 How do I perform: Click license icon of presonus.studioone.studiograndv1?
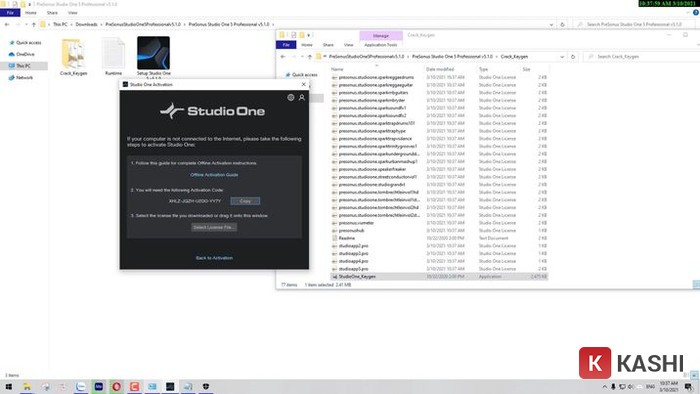334,185
